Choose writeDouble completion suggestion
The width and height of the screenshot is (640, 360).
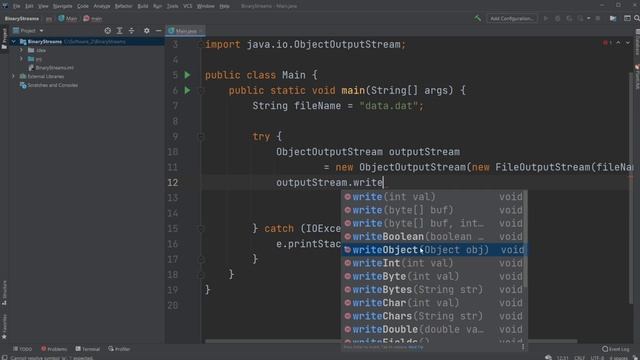[433, 329]
